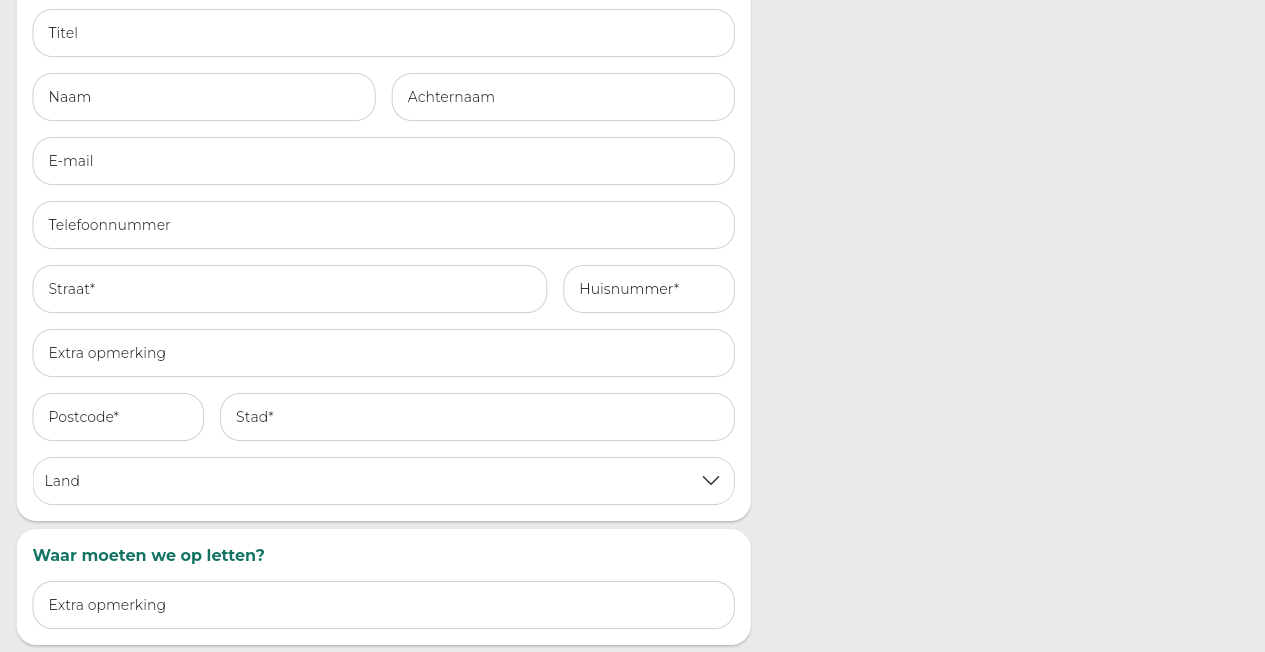Click the Extra opmerking field below Straat
Image resolution: width=1265 pixels, height=652 pixels.
coord(383,353)
